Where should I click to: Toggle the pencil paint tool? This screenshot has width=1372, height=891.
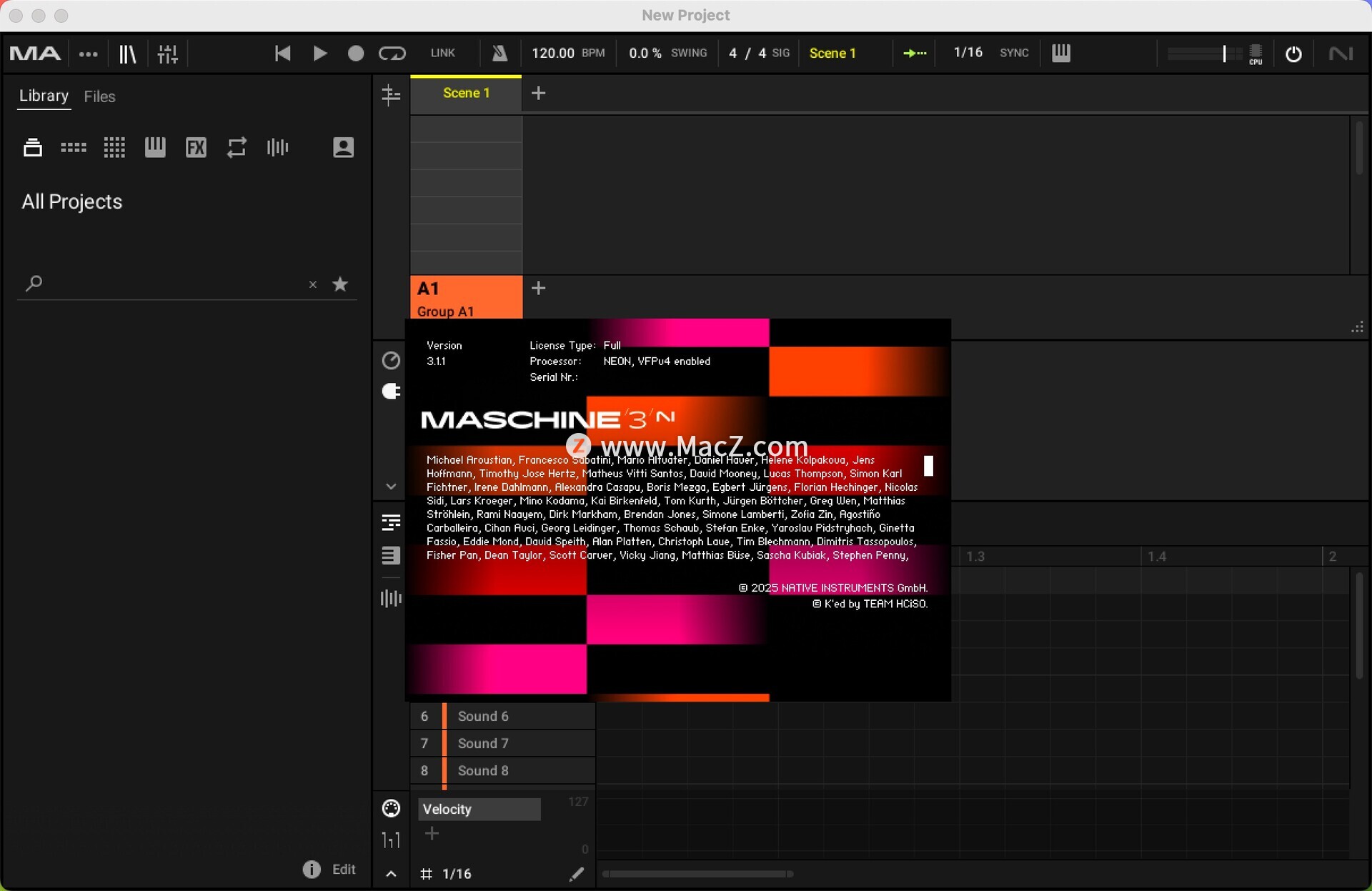pos(577,874)
